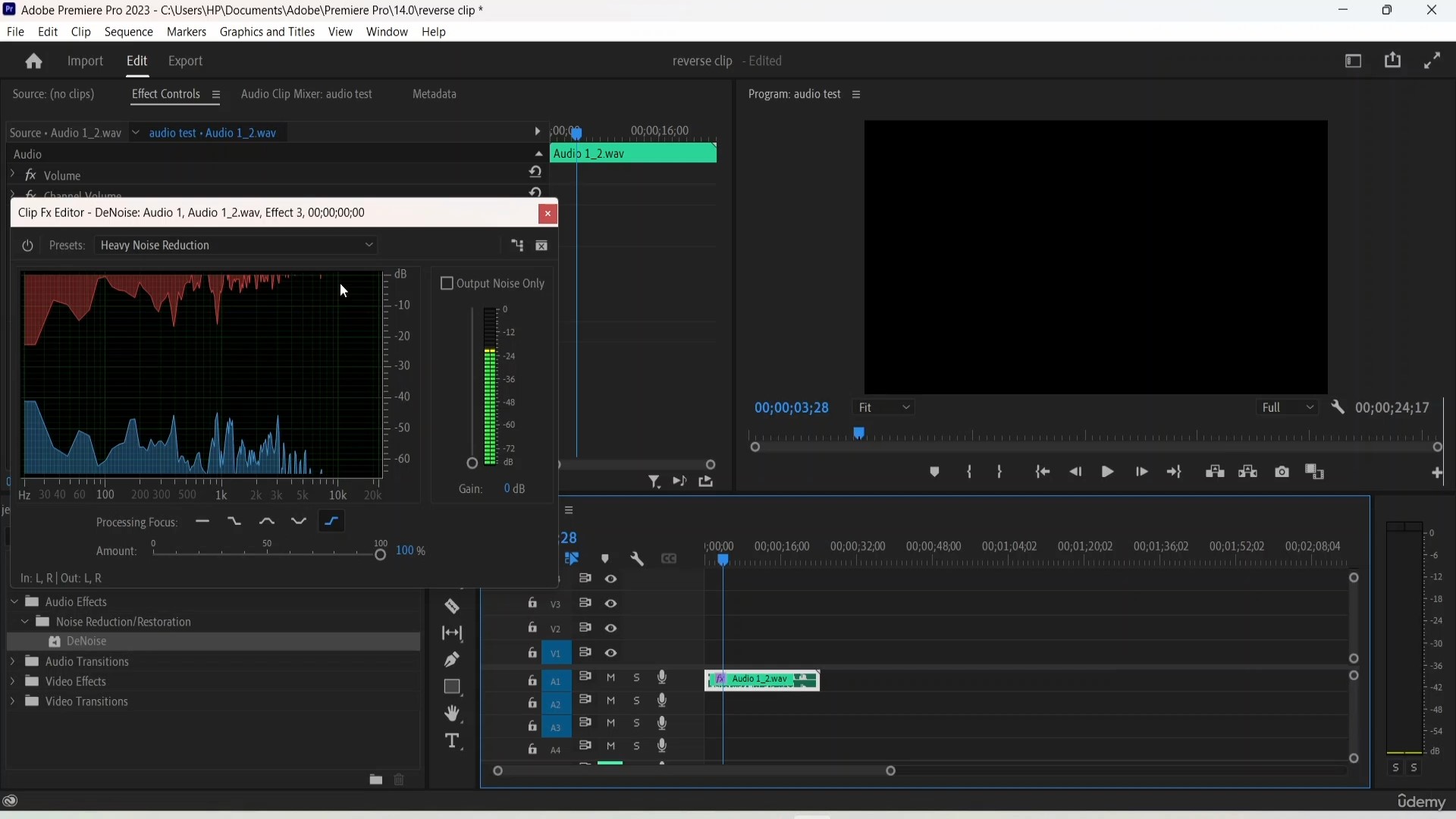Screen dimensions: 1456x819
Task: Open the Sequence menu
Action: 129,33
